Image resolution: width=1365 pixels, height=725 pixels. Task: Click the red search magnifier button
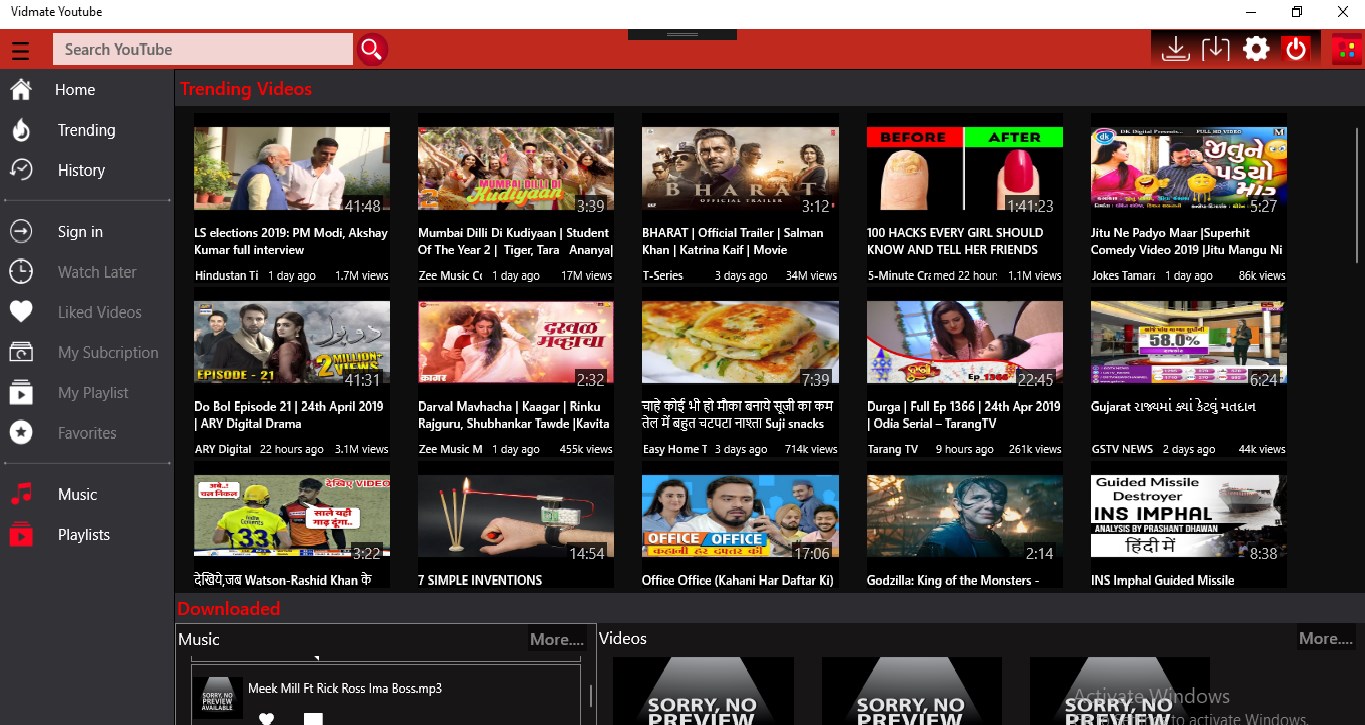pyautogui.click(x=372, y=49)
